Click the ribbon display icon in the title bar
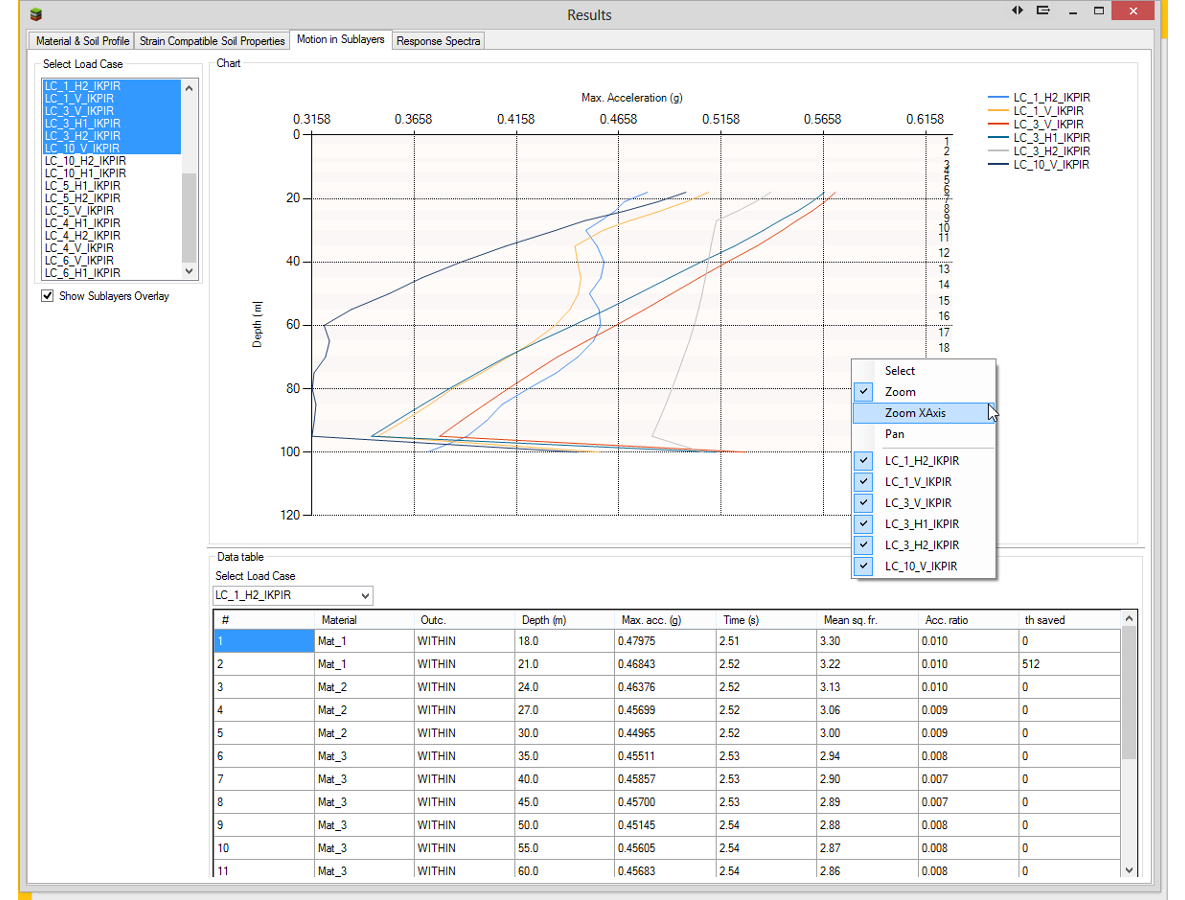This screenshot has width=1185, height=900. 1043,11
